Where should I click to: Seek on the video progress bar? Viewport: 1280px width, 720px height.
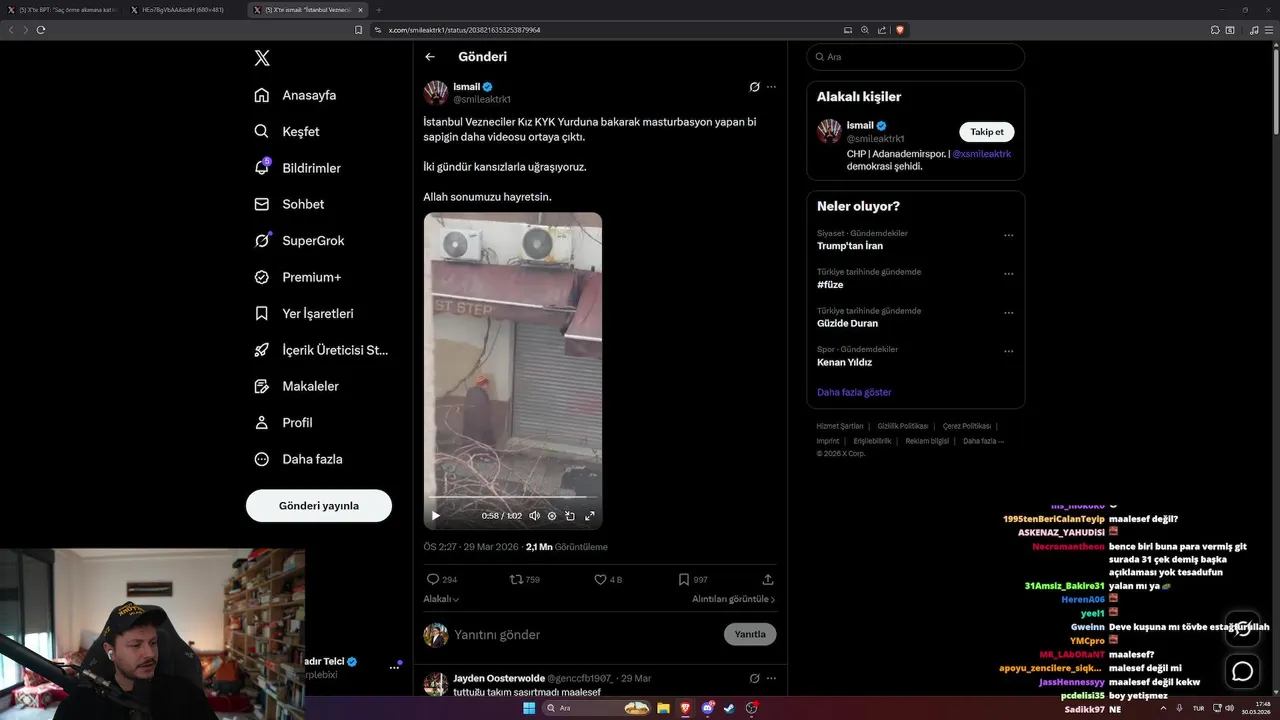(513, 497)
